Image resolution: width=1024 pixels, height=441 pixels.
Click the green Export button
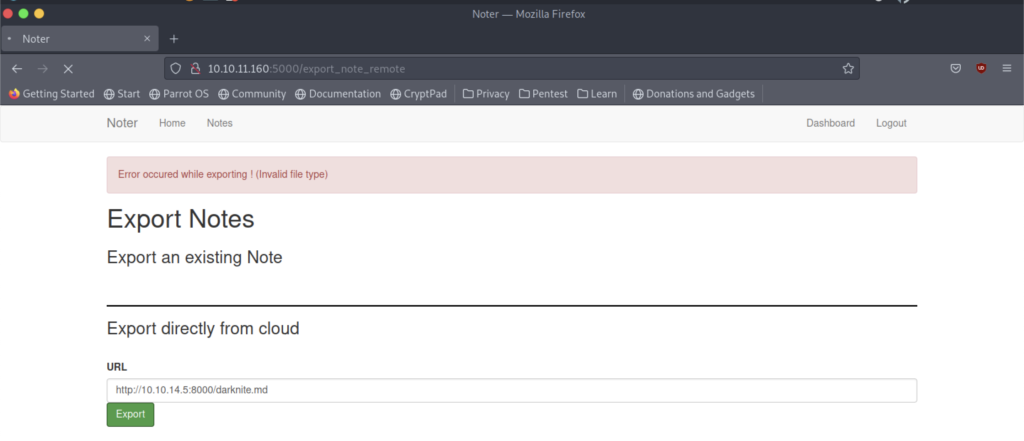pyautogui.click(x=131, y=414)
